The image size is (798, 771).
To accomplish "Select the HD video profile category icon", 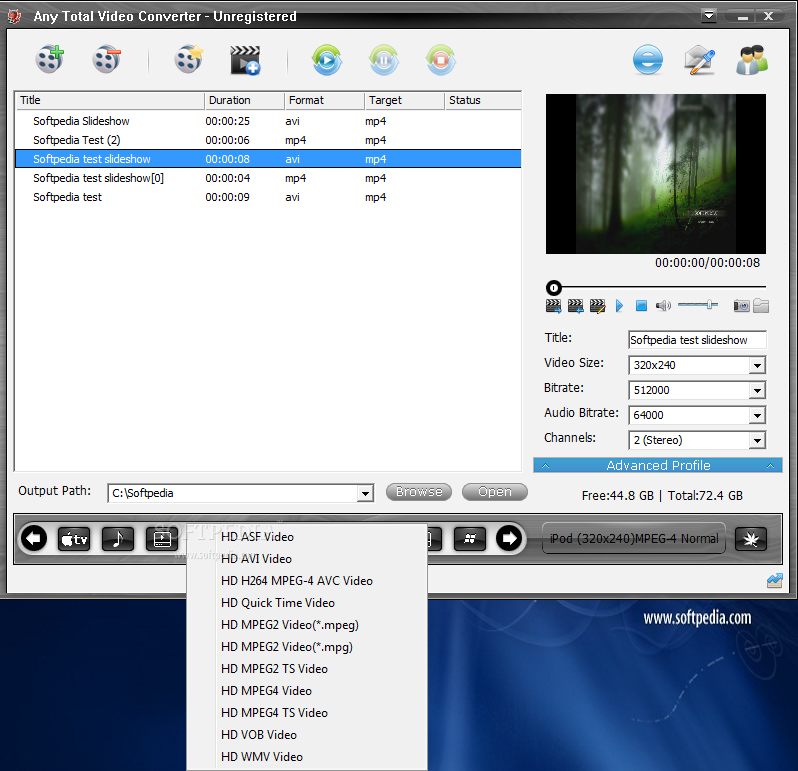I will point(162,539).
